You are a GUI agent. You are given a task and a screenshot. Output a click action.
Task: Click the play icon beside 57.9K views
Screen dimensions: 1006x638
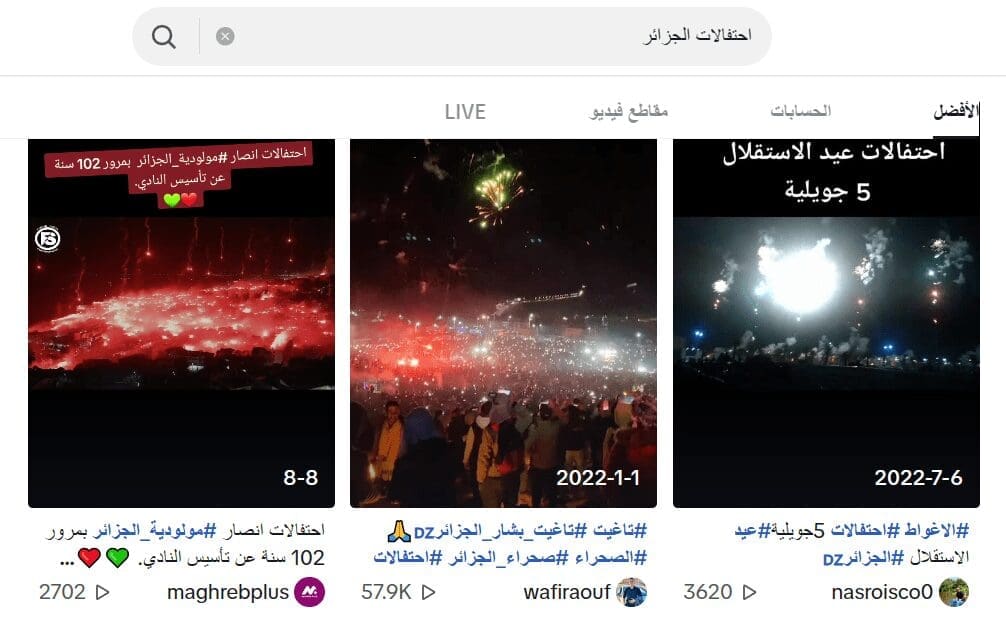428,592
